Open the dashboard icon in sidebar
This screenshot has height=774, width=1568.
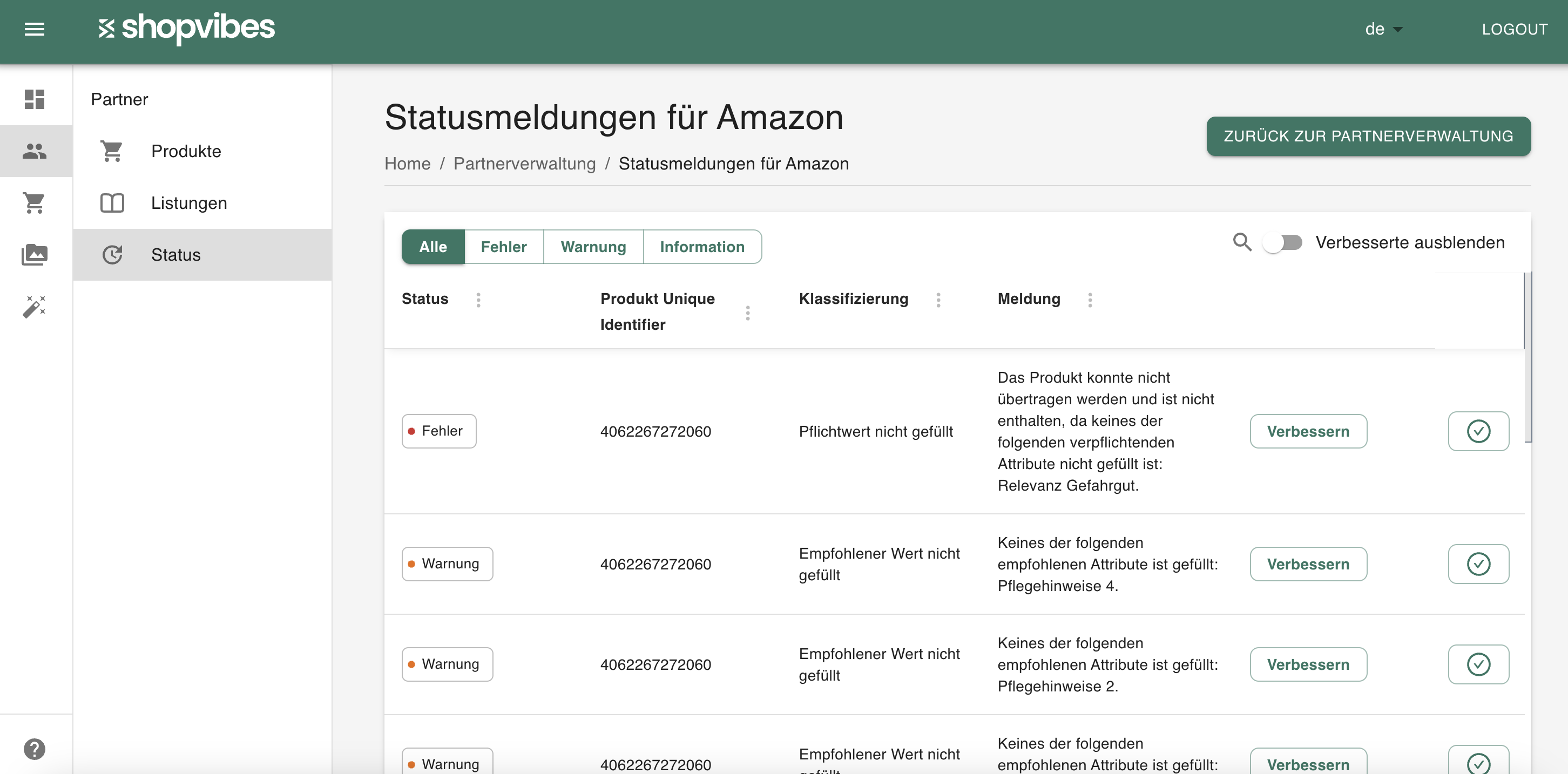(35, 99)
